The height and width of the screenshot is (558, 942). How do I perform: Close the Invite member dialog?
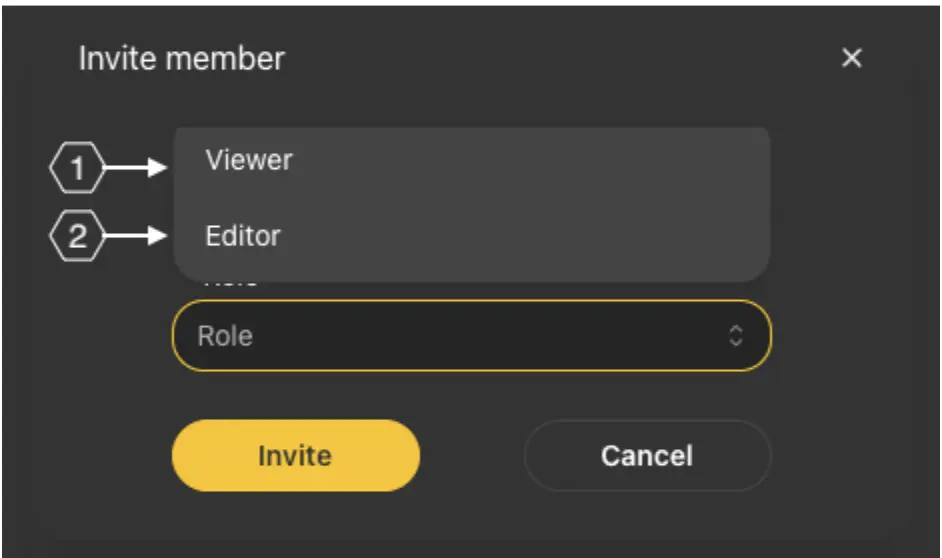pyautogui.click(x=851, y=59)
